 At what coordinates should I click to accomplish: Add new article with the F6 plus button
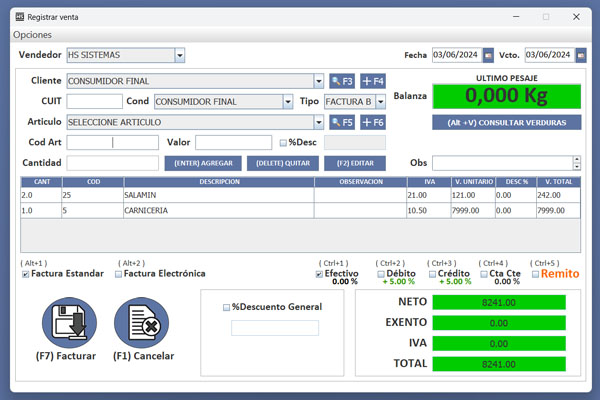(x=373, y=122)
